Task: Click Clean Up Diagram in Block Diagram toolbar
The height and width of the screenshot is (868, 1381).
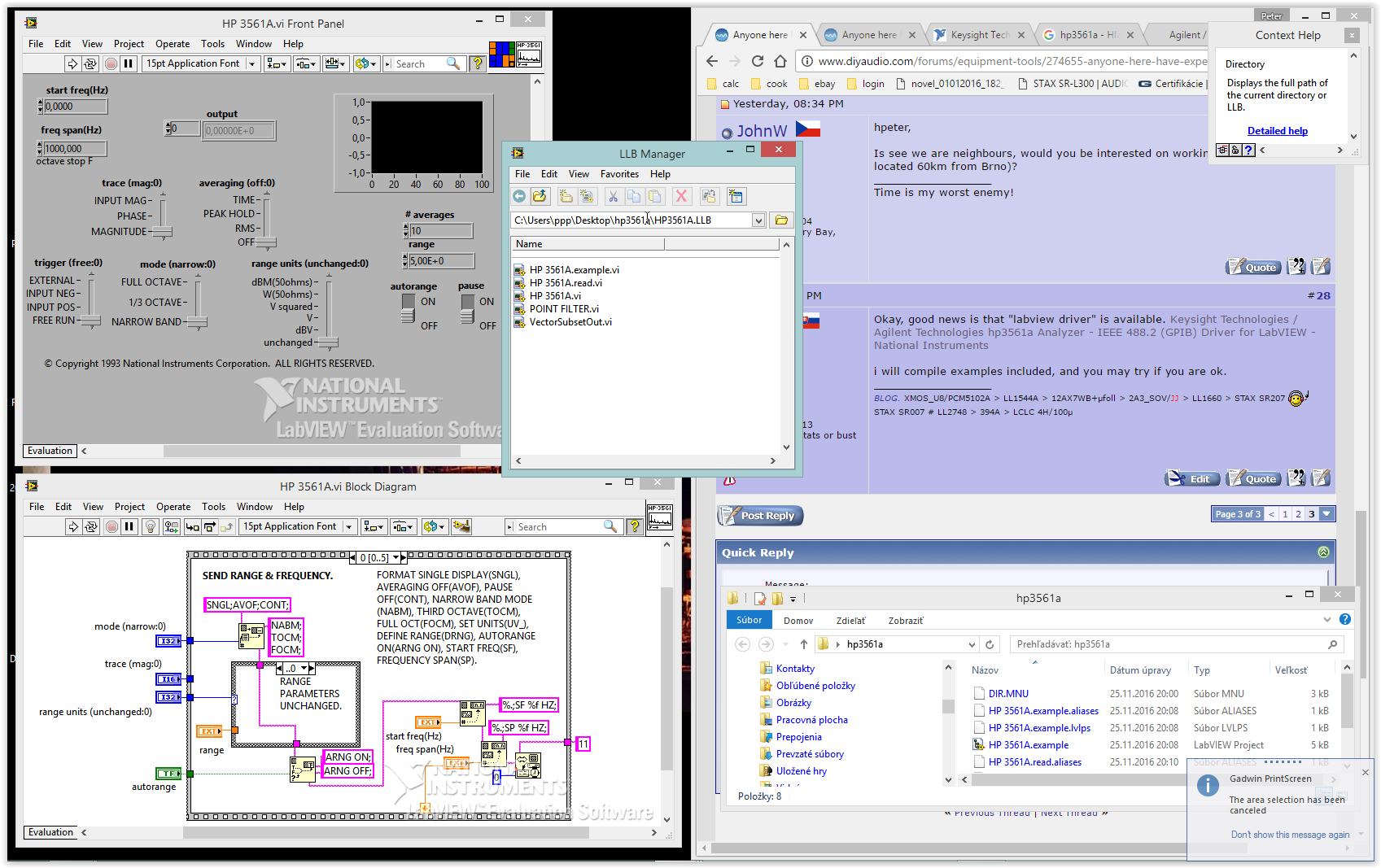Action: pos(461,527)
